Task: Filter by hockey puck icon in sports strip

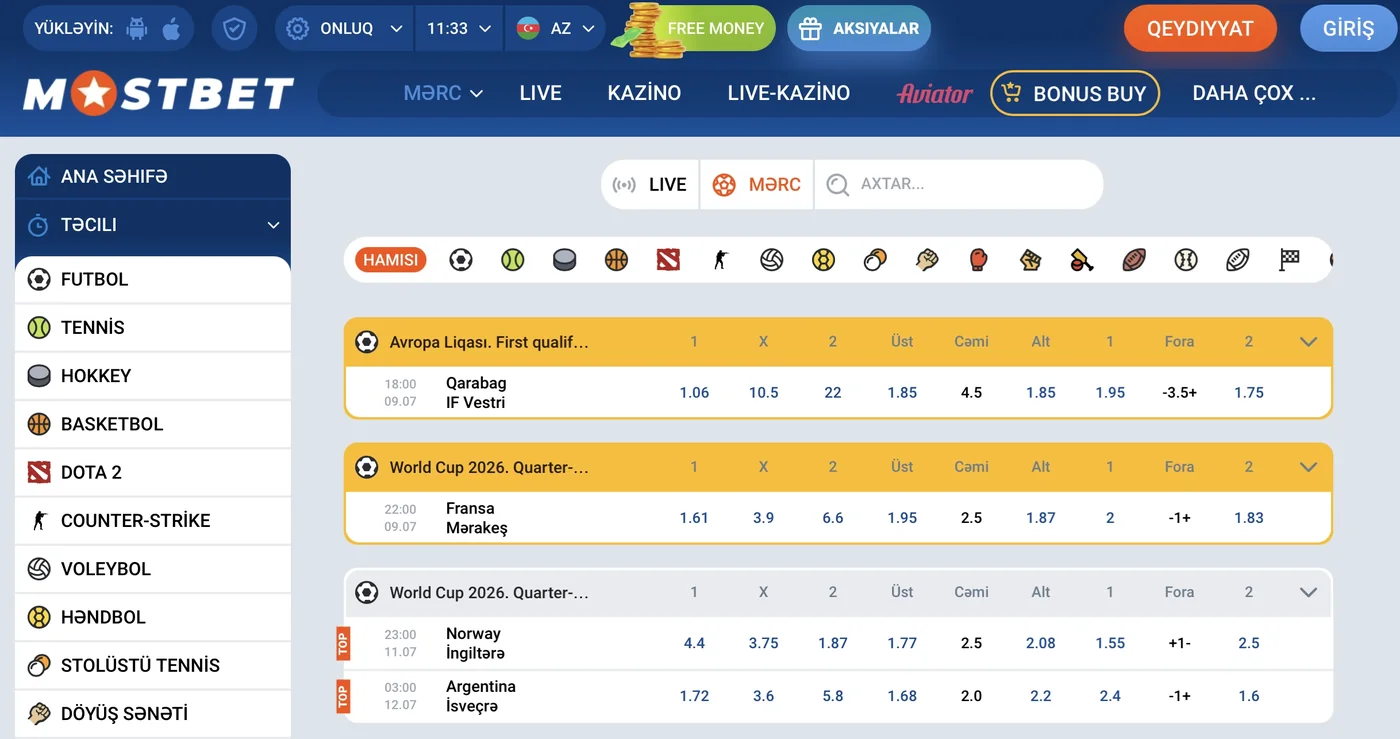Action: point(564,260)
